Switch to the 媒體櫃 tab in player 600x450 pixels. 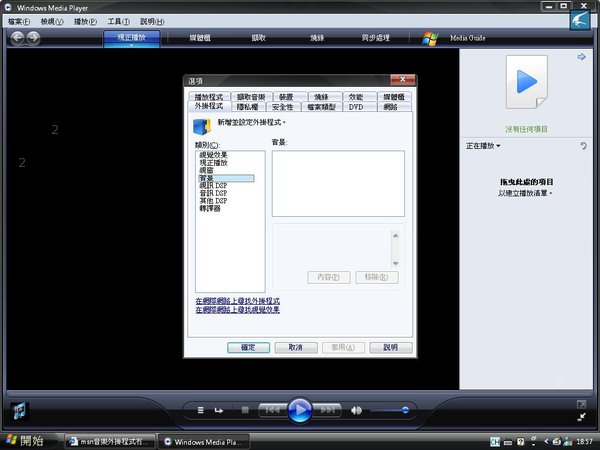(x=200, y=38)
